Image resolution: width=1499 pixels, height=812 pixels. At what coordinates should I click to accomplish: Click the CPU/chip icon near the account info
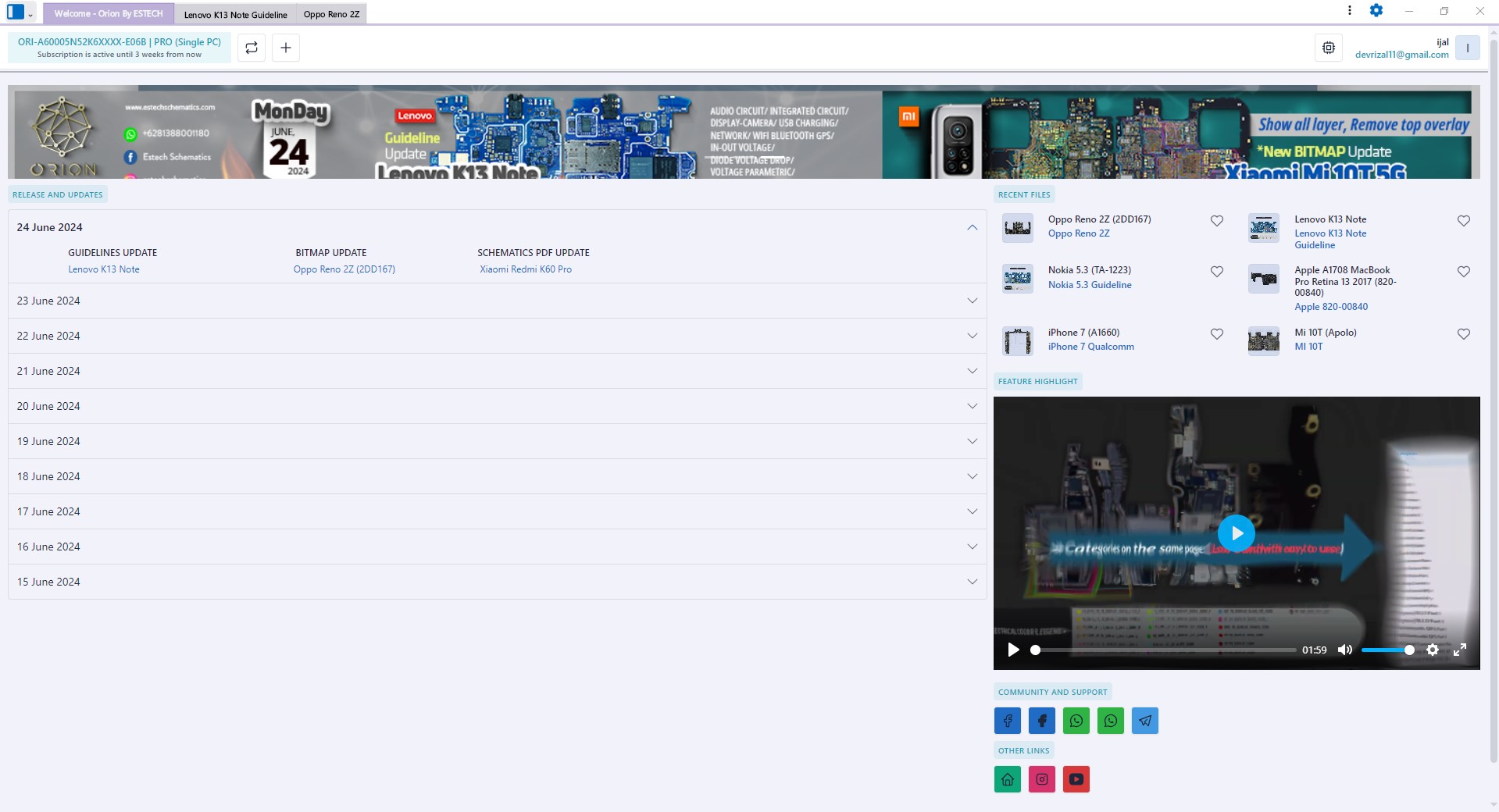[x=1328, y=47]
